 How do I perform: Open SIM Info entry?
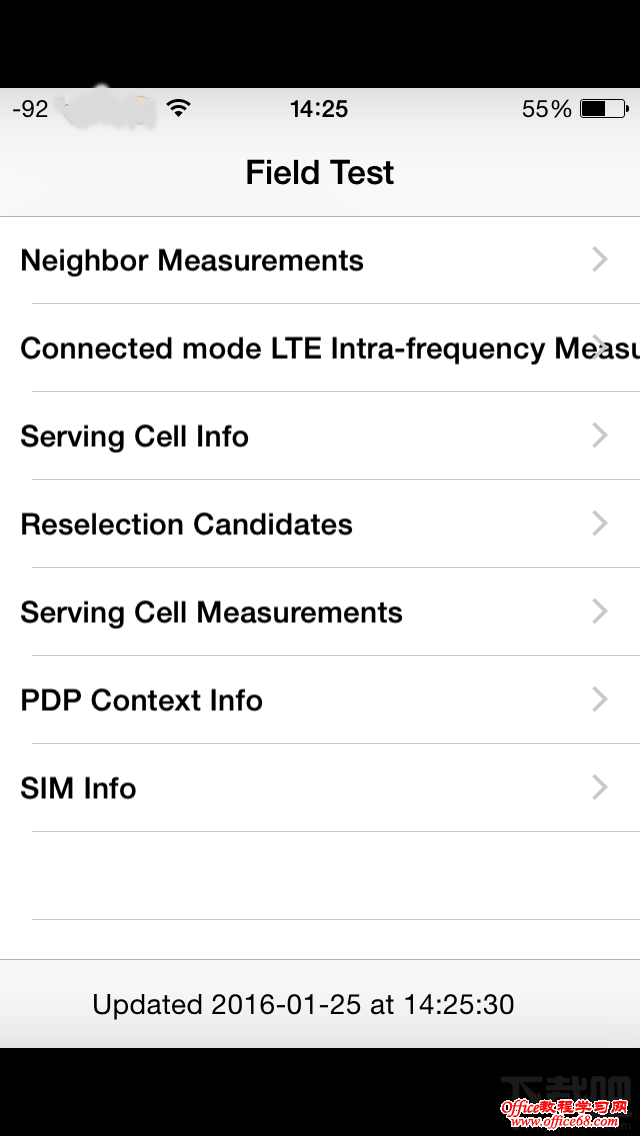pos(79,789)
